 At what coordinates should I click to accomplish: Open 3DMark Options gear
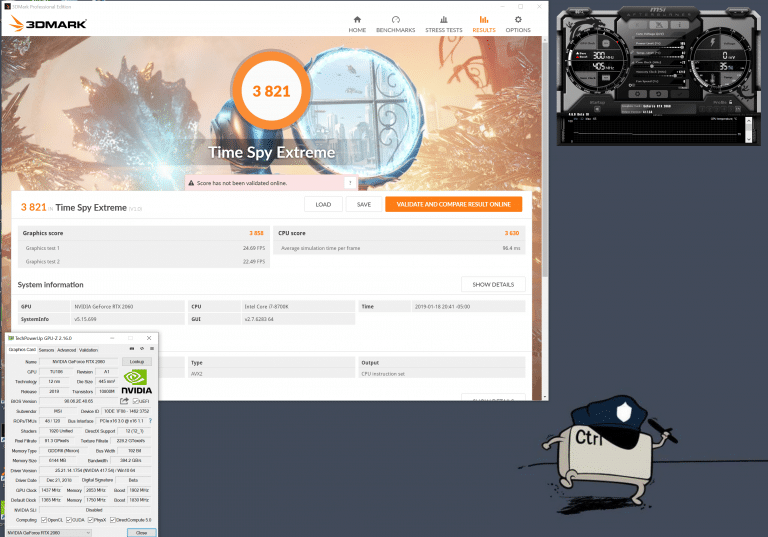click(518, 24)
